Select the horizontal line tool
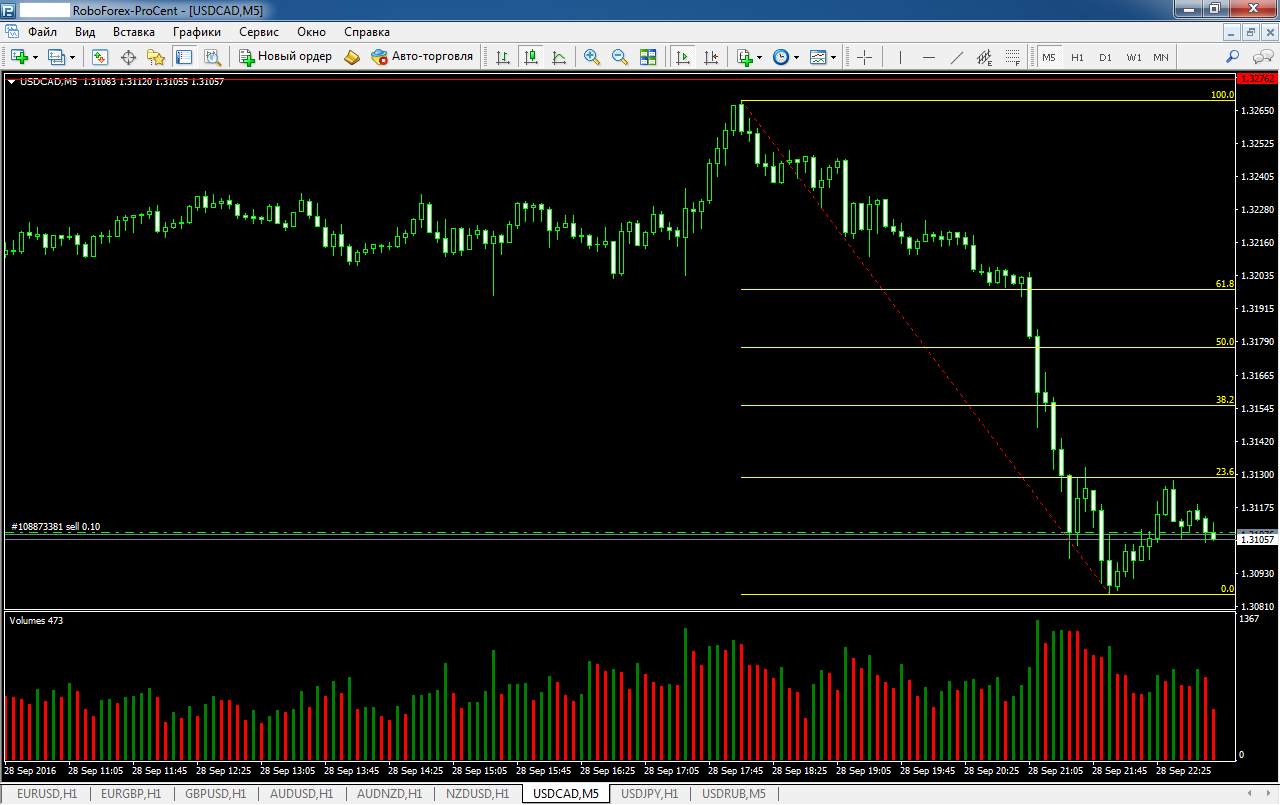The height and width of the screenshot is (805, 1280). tap(929, 57)
